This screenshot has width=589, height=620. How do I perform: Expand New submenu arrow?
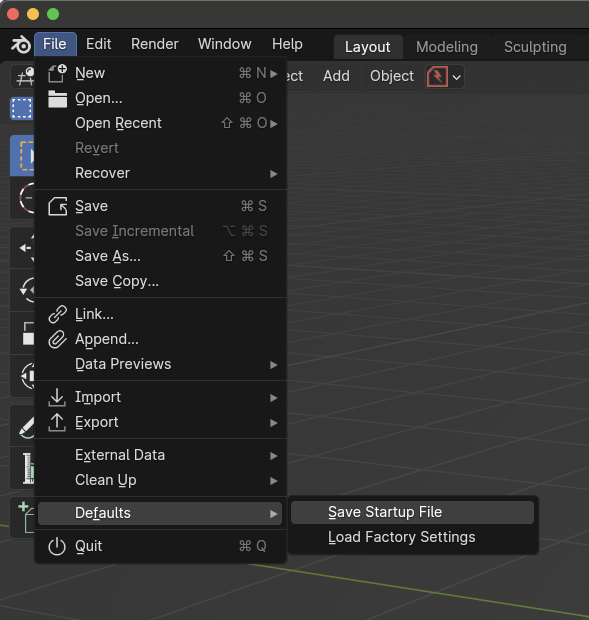click(274, 74)
